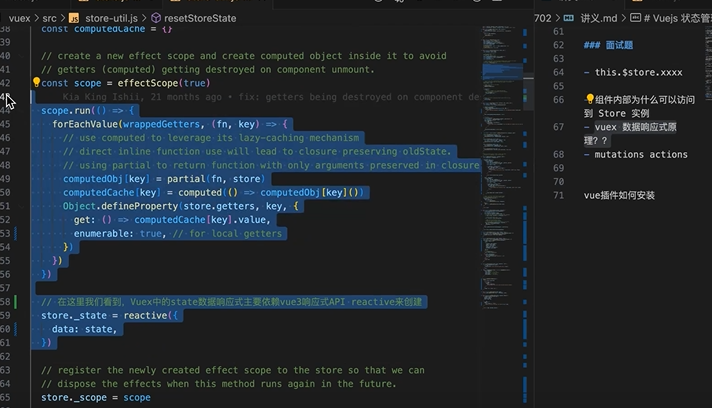Click the '### 面试题' heading in markdown
712x408 pixels.
(608, 45)
